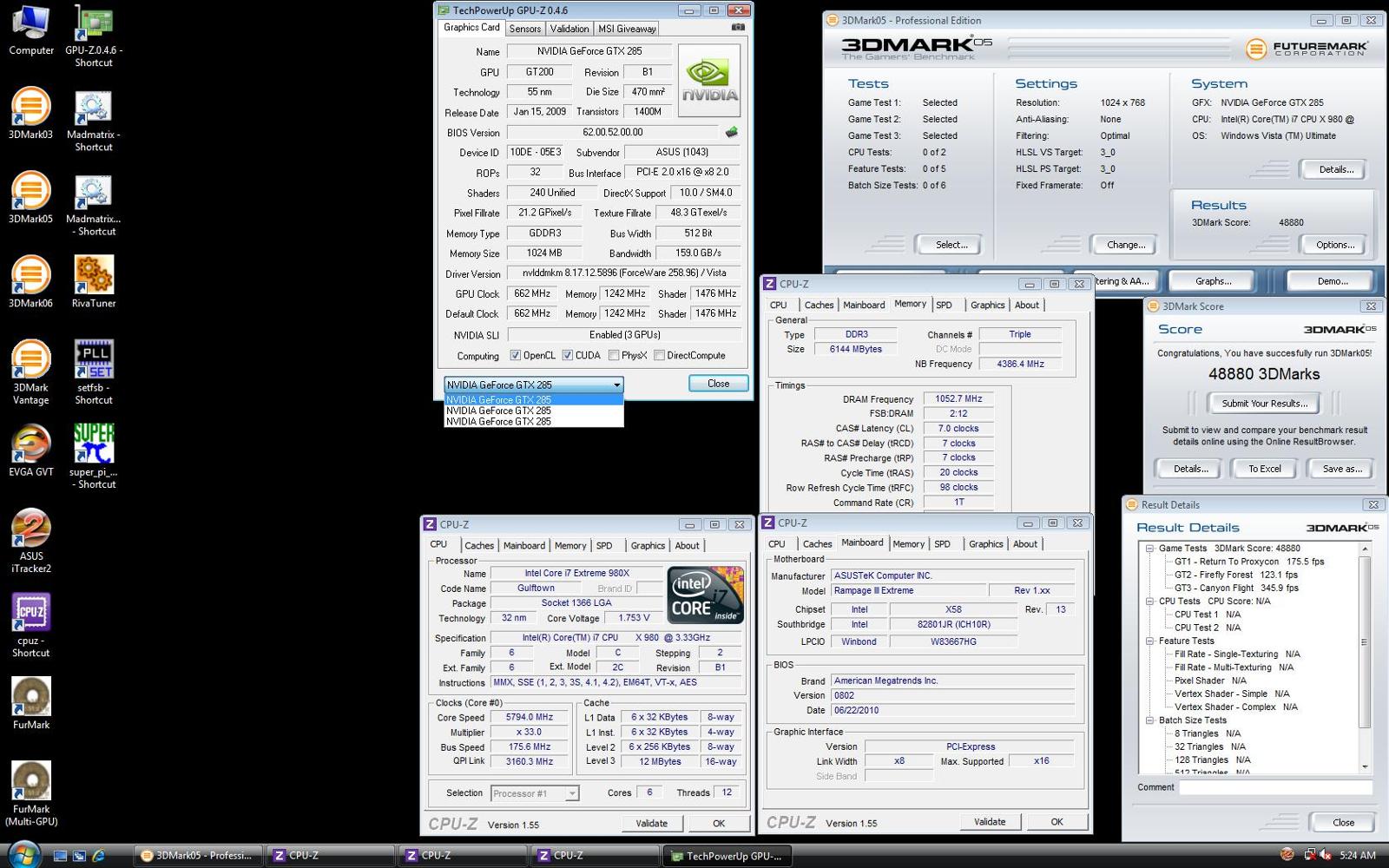Launch the FurMark desktop icon

click(31, 703)
